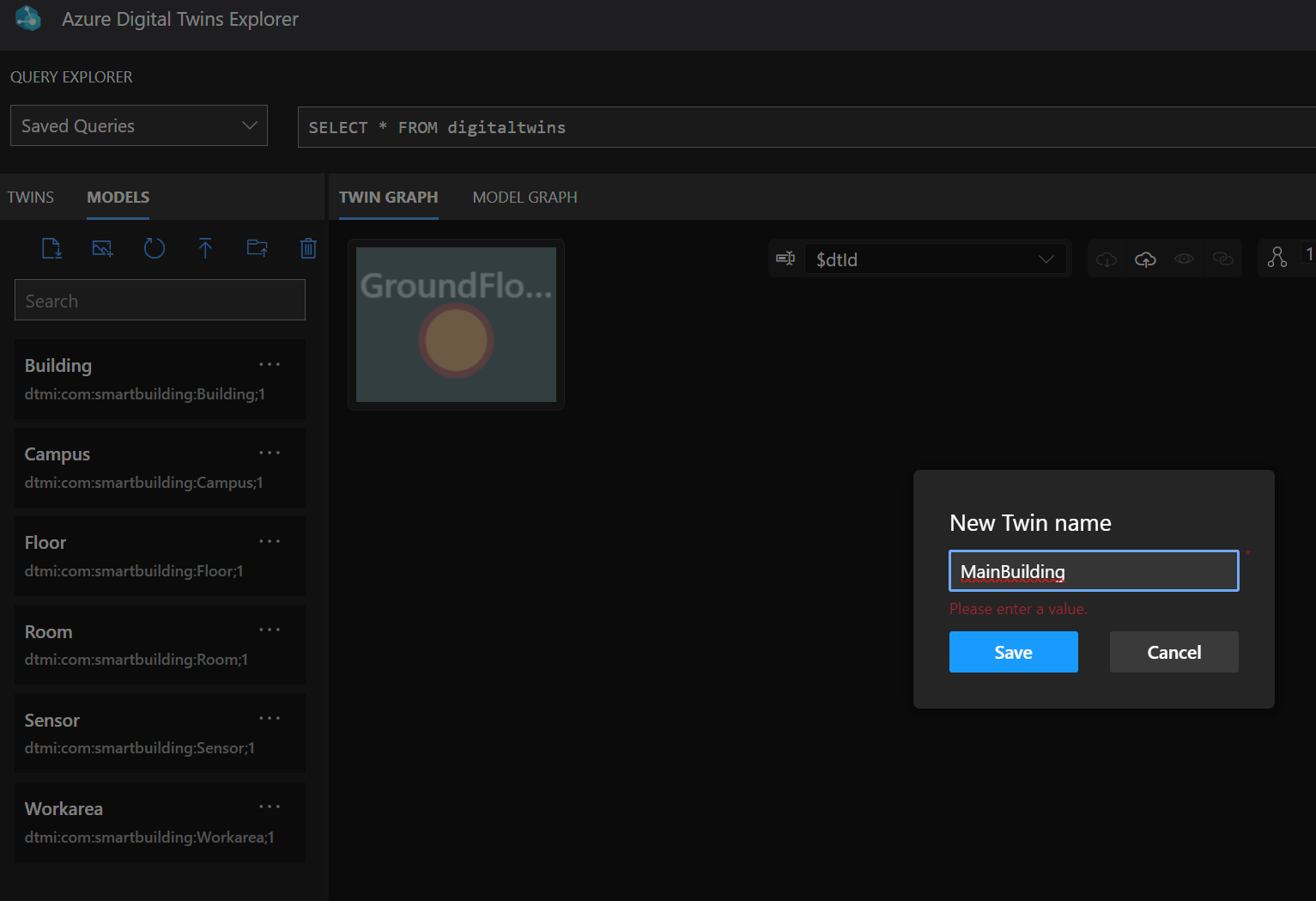Click the dtmi:com:smartbuilding:Sensor;1 text
Viewport: 1316px width, 901px height.
pos(140,748)
